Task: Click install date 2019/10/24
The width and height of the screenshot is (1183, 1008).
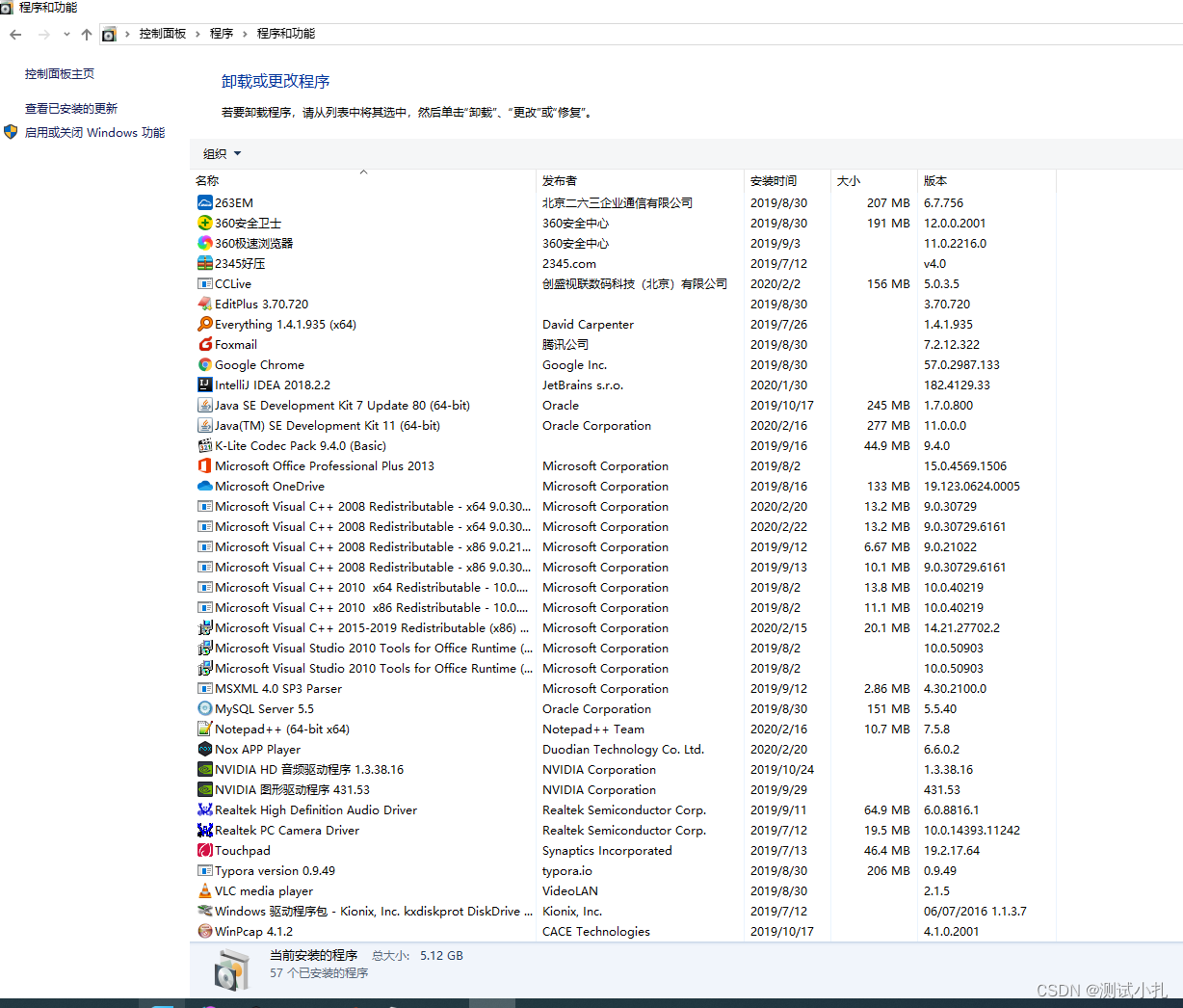Action: pos(782,769)
